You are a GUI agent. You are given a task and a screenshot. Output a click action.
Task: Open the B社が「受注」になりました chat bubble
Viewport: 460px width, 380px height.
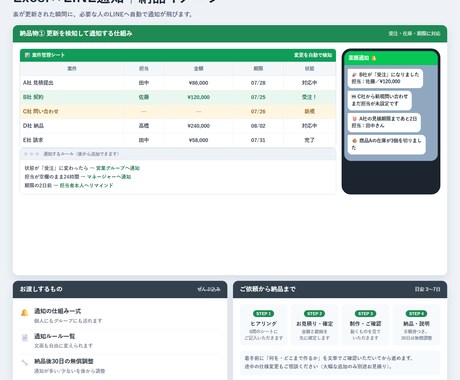(385, 78)
